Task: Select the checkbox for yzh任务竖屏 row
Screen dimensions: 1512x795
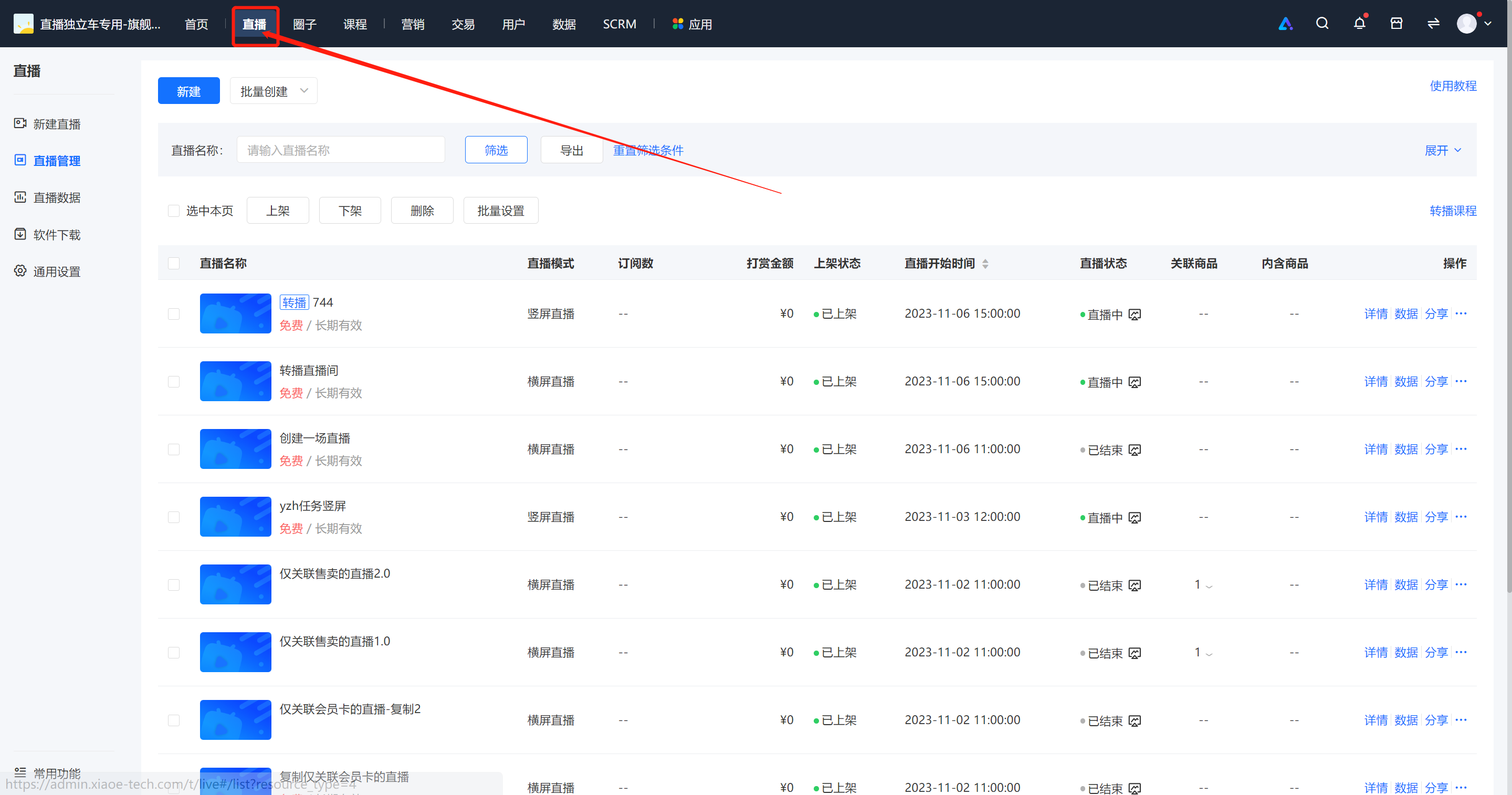Action: [x=174, y=517]
